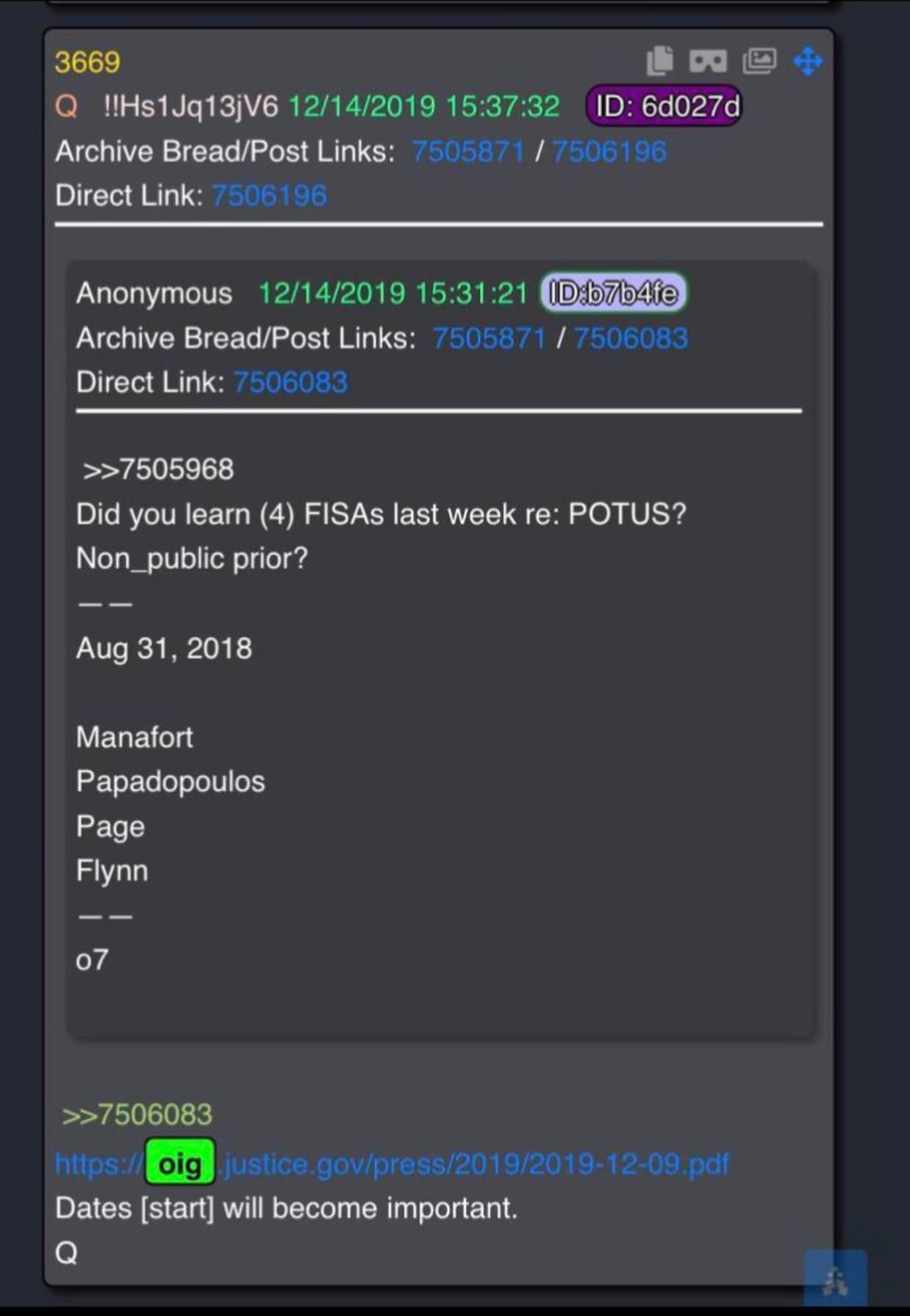Open archive post link 7506196

(x=609, y=152)
